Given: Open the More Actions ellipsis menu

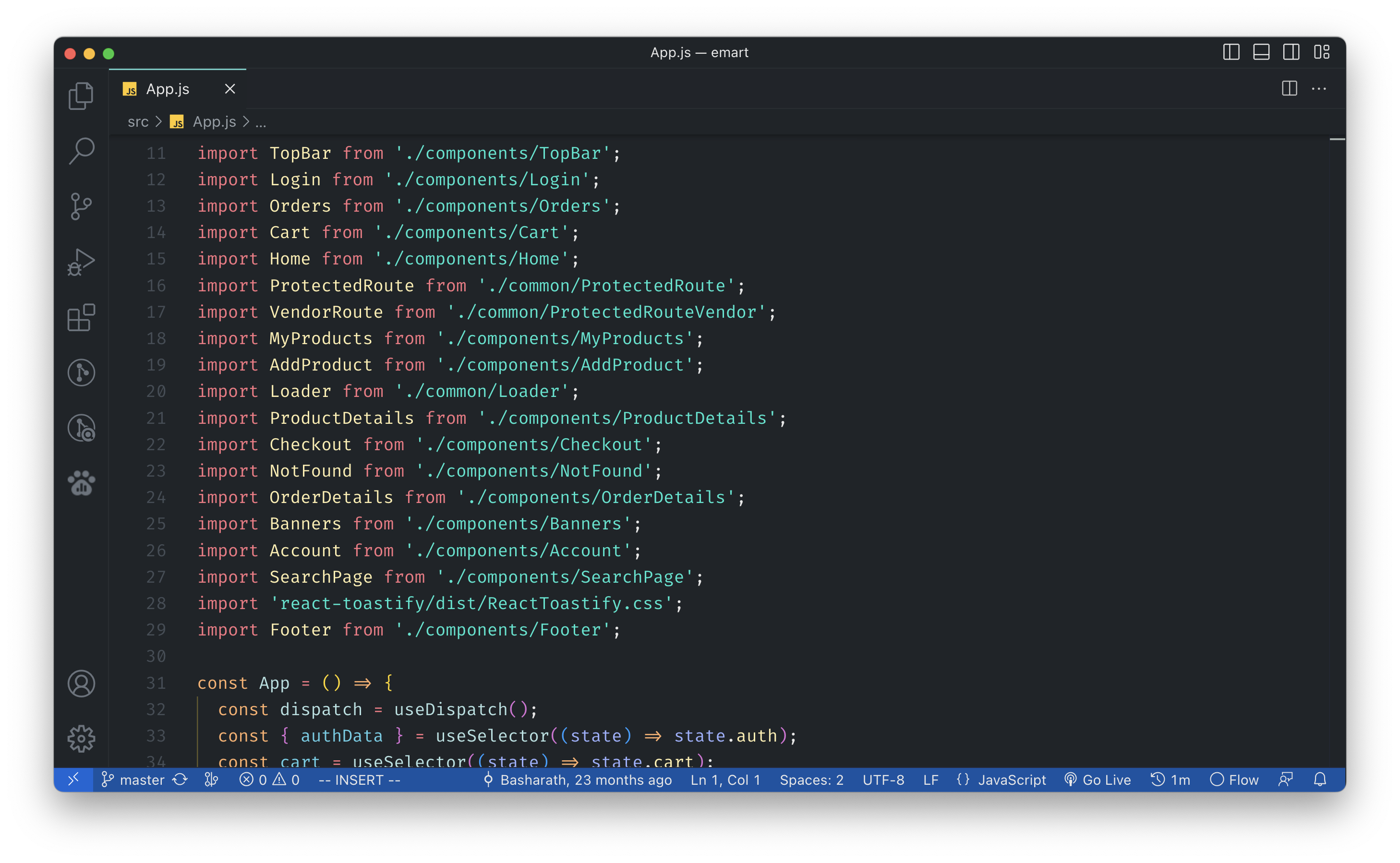Looking at the screenshot, I should click(x=1319, y=89).
